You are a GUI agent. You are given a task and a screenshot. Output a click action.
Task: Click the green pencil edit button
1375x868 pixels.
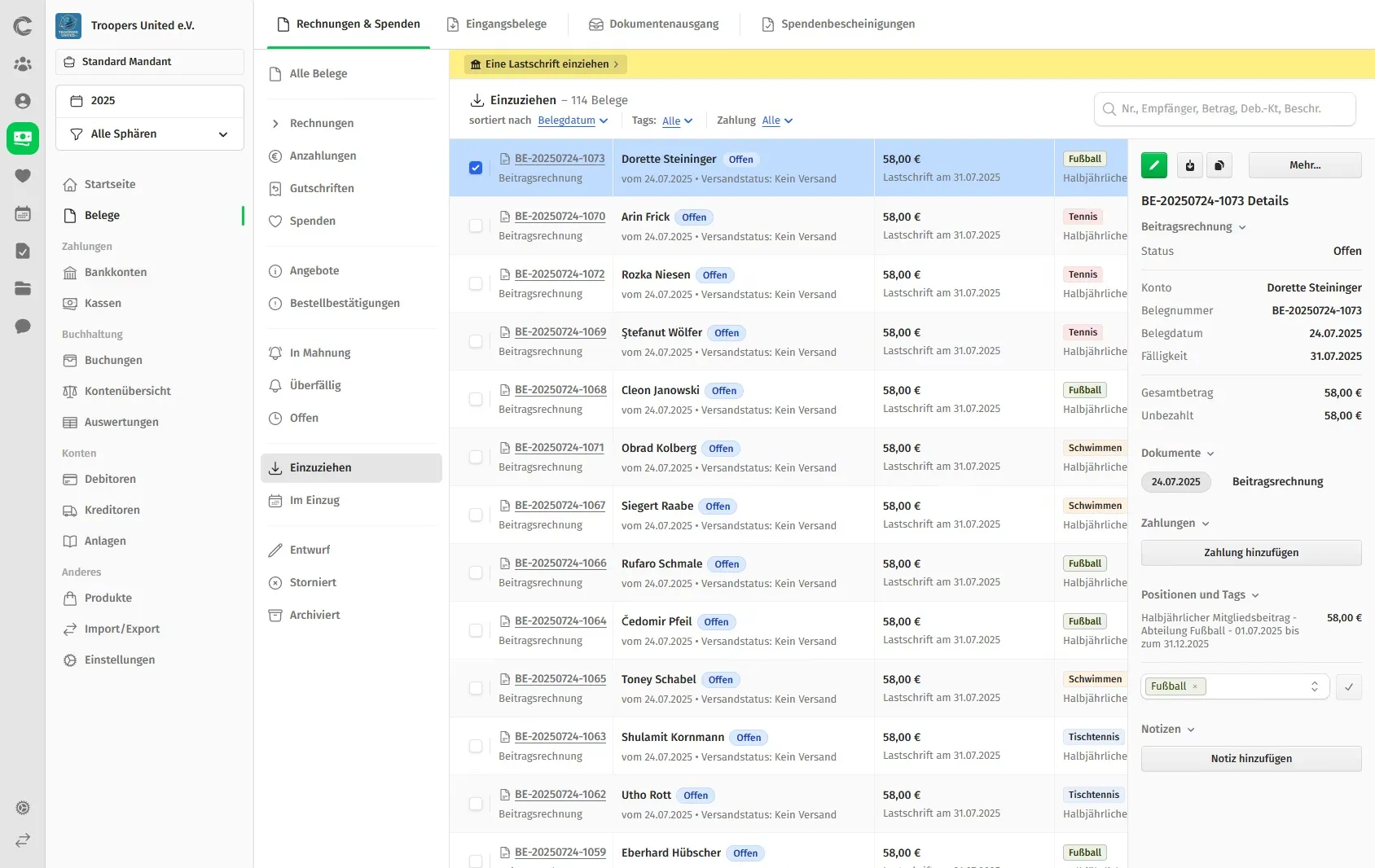click(x=1153, y=165)
